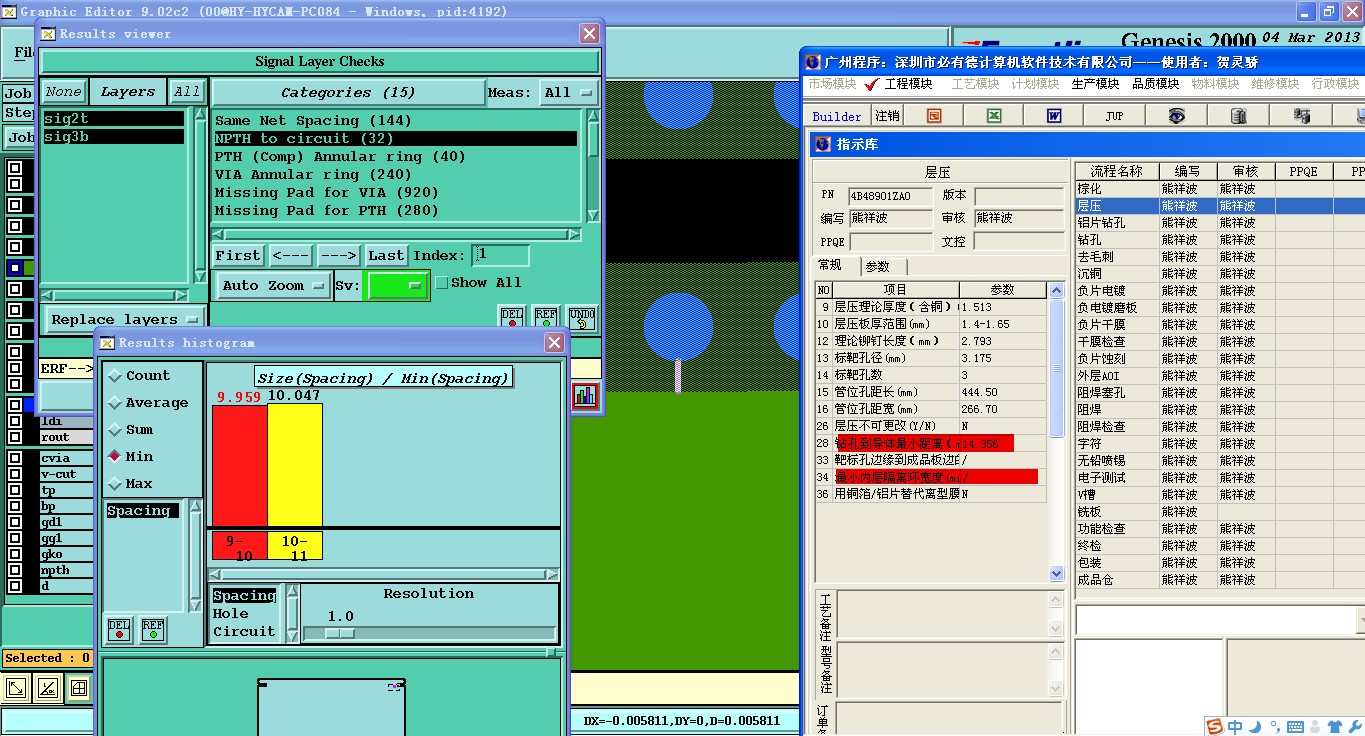1365x736 pixels.
Task: Click the Excel icon in Builder toolbar
Action: (994, 116)
